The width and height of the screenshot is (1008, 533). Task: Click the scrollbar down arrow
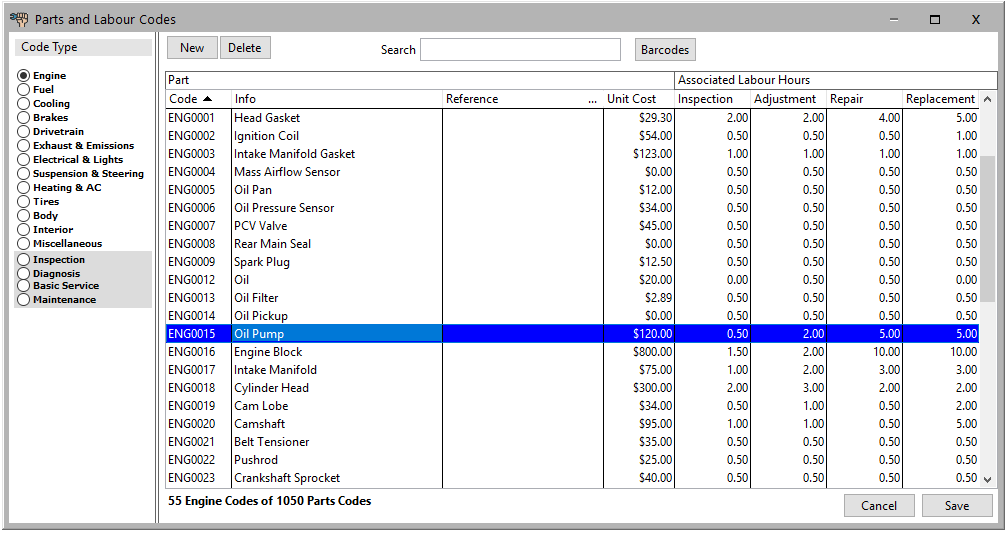point(988,479)
